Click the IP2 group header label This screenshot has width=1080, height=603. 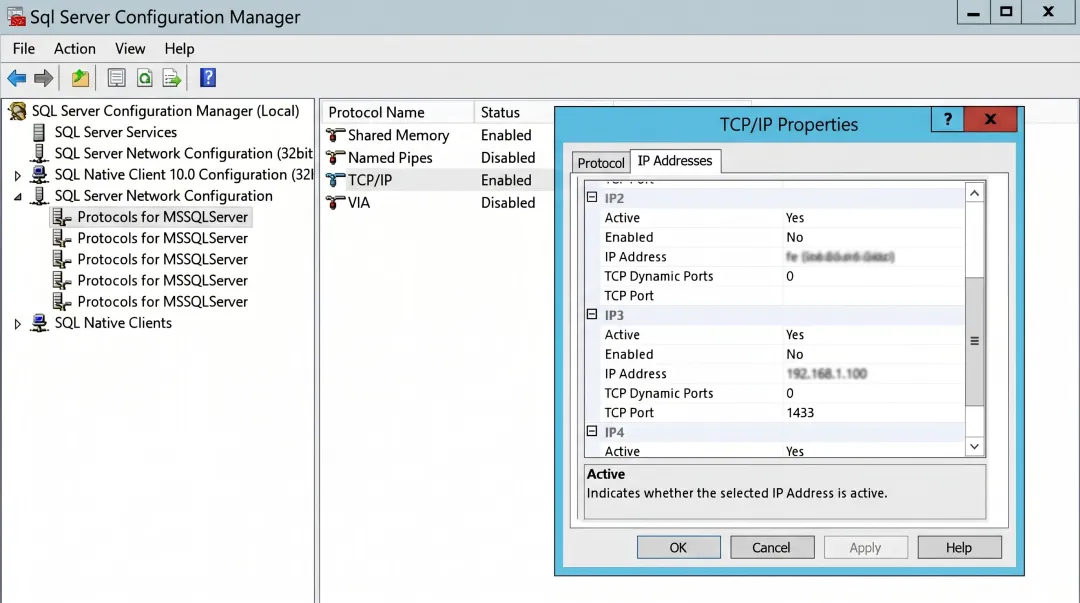(x=614, y=198)
